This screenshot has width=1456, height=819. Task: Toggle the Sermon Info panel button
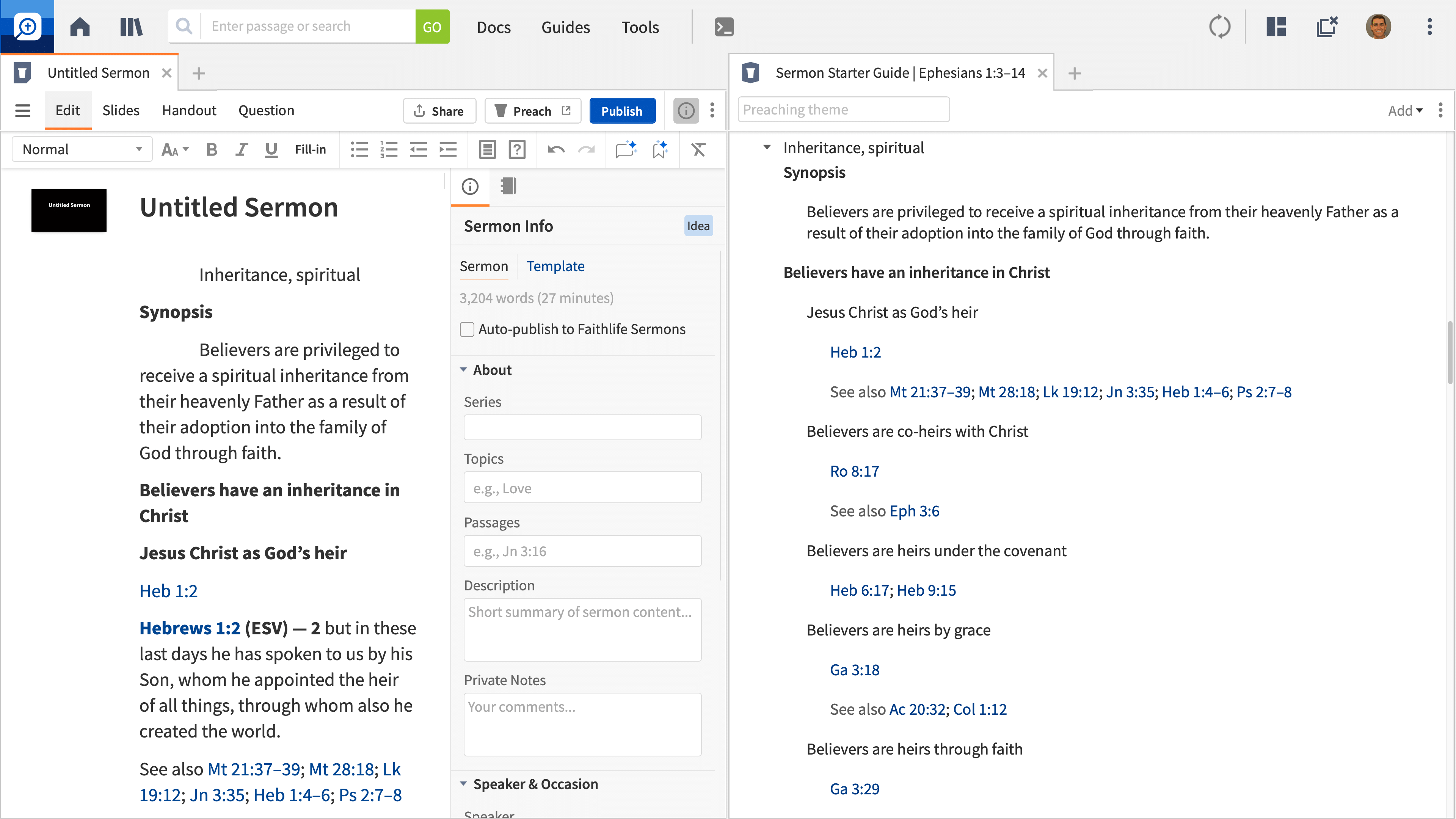686,110
